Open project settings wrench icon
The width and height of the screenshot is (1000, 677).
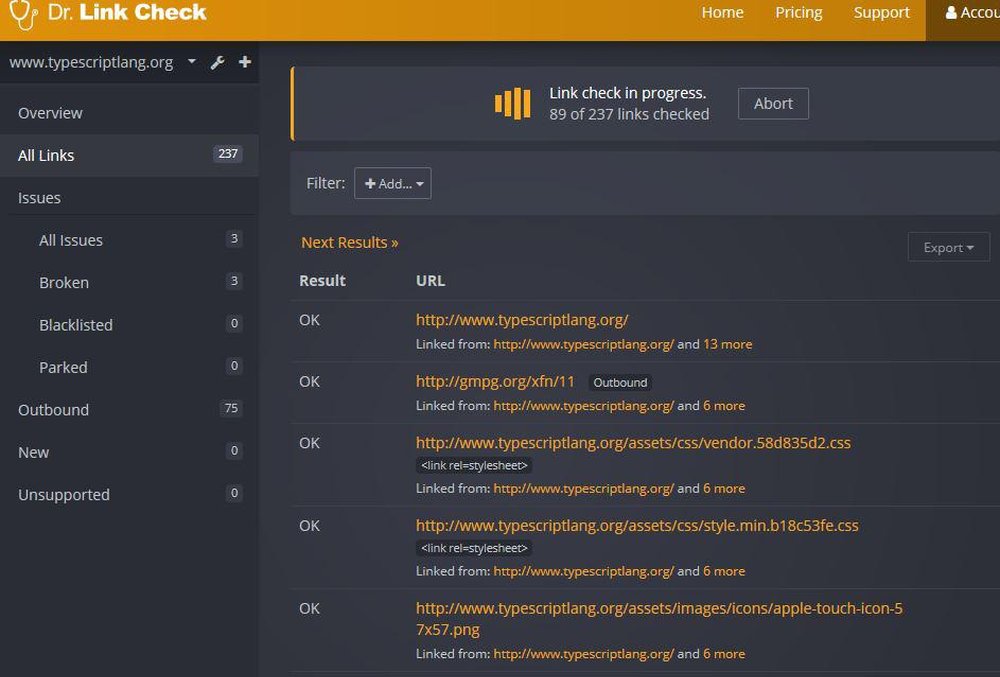217,62
